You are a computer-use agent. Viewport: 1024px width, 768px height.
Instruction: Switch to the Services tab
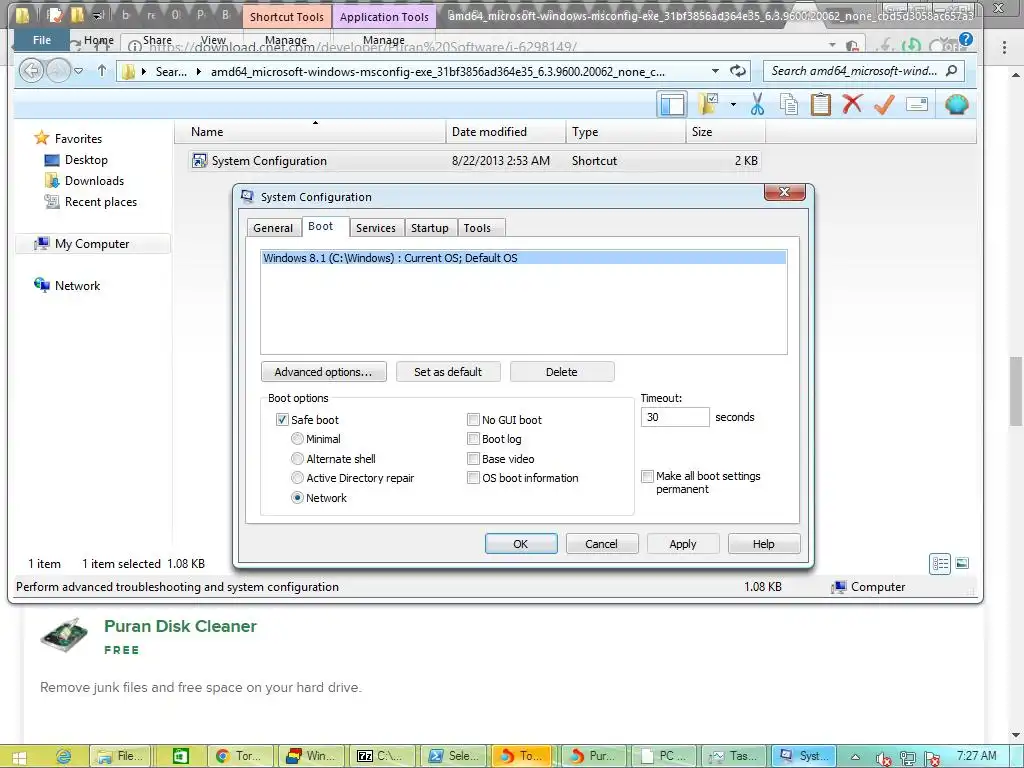(x=376, y=228)
